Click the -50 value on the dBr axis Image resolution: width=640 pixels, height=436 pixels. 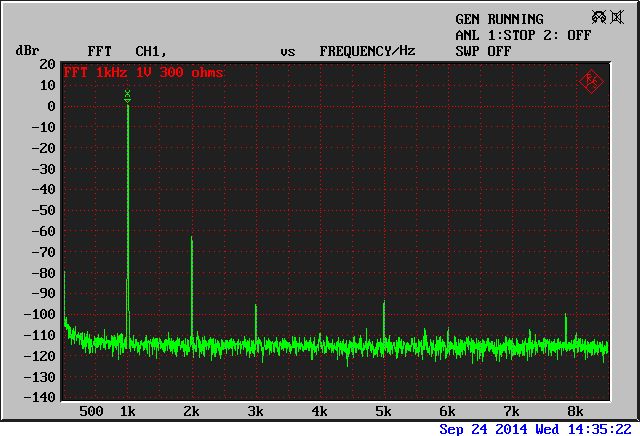[x=43, y=210]
